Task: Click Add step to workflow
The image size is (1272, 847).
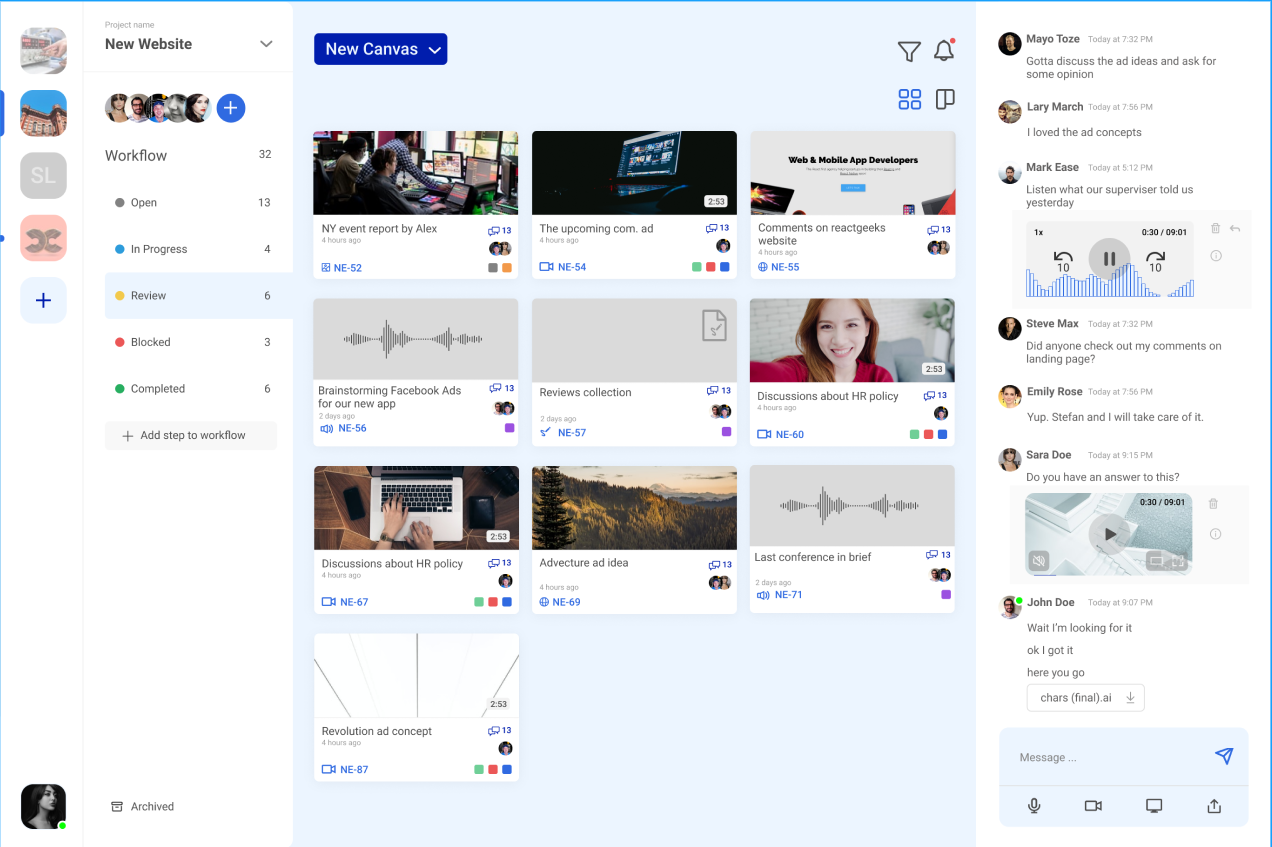Action: click(x=191, y=435)
